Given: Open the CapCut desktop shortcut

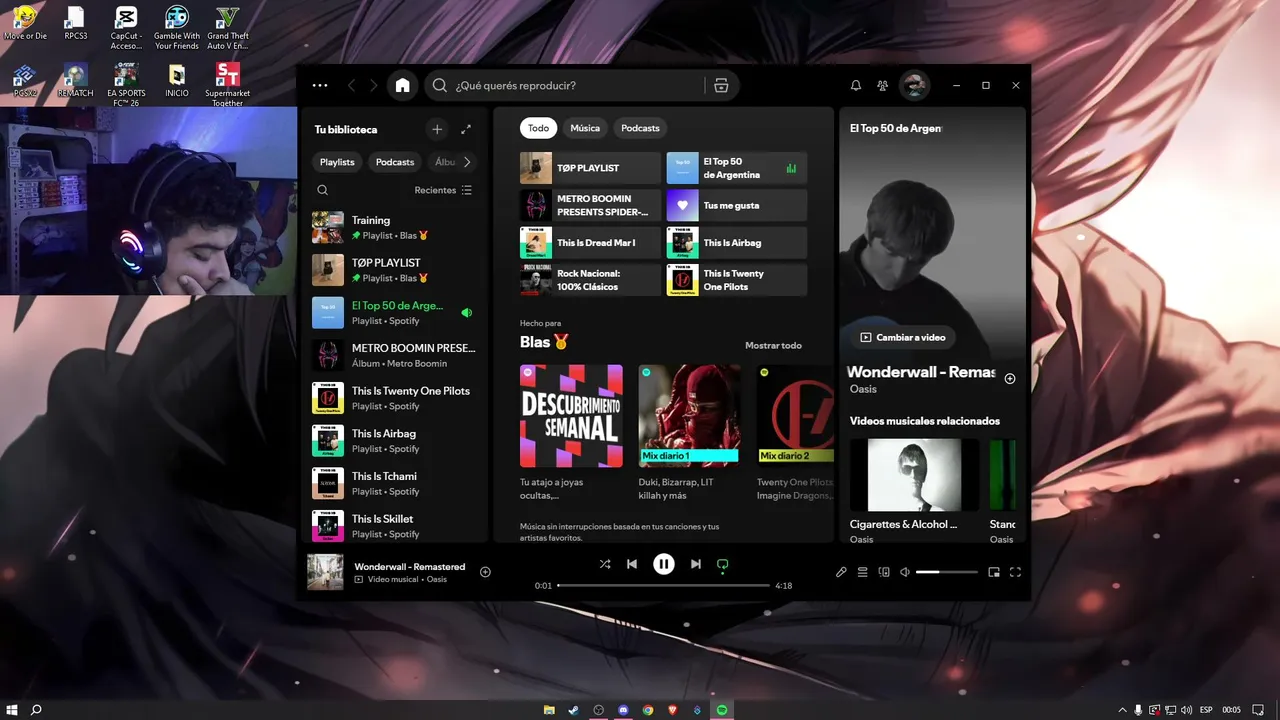Looking at the screenshot, I should coord(126,28).
